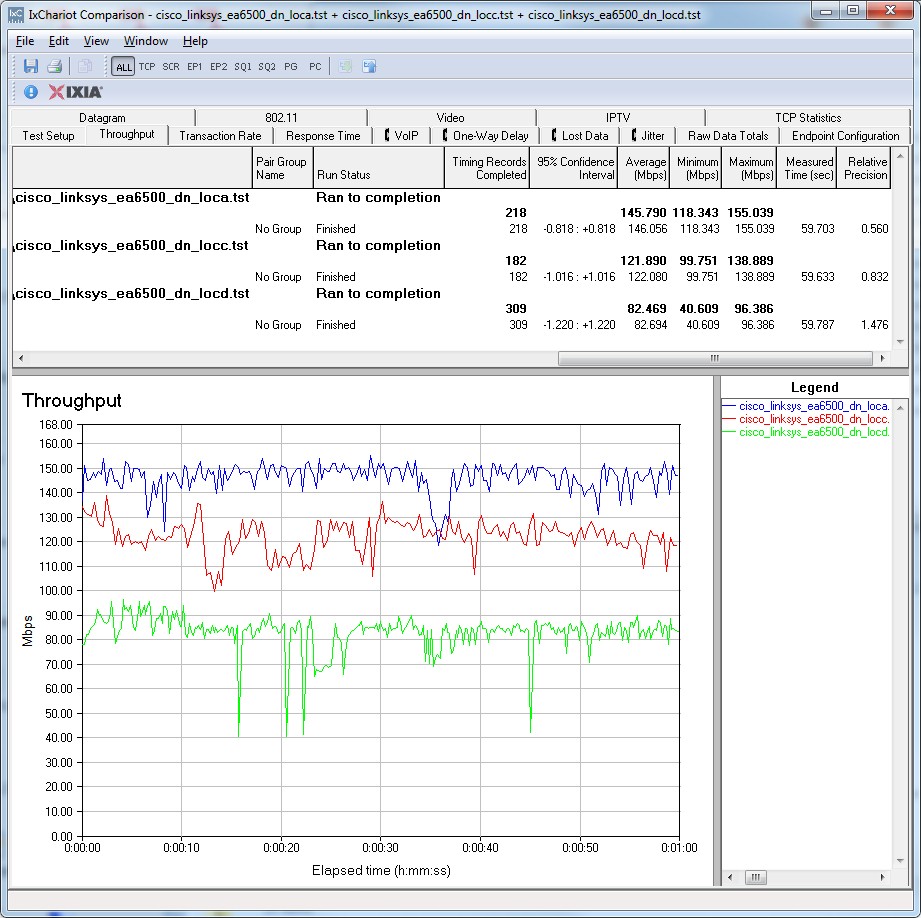The image size is (921, 918).
Task: Click the results table scroll-left arrow
Action: point(21,358)
